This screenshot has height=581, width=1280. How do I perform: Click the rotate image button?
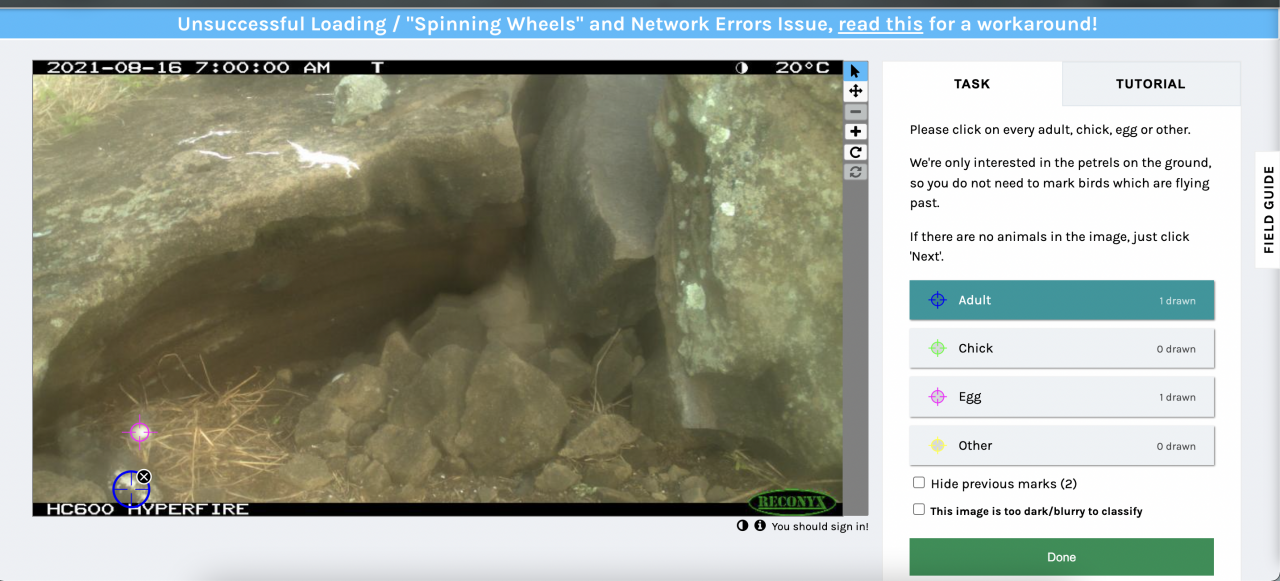click(x=855, y=152)
